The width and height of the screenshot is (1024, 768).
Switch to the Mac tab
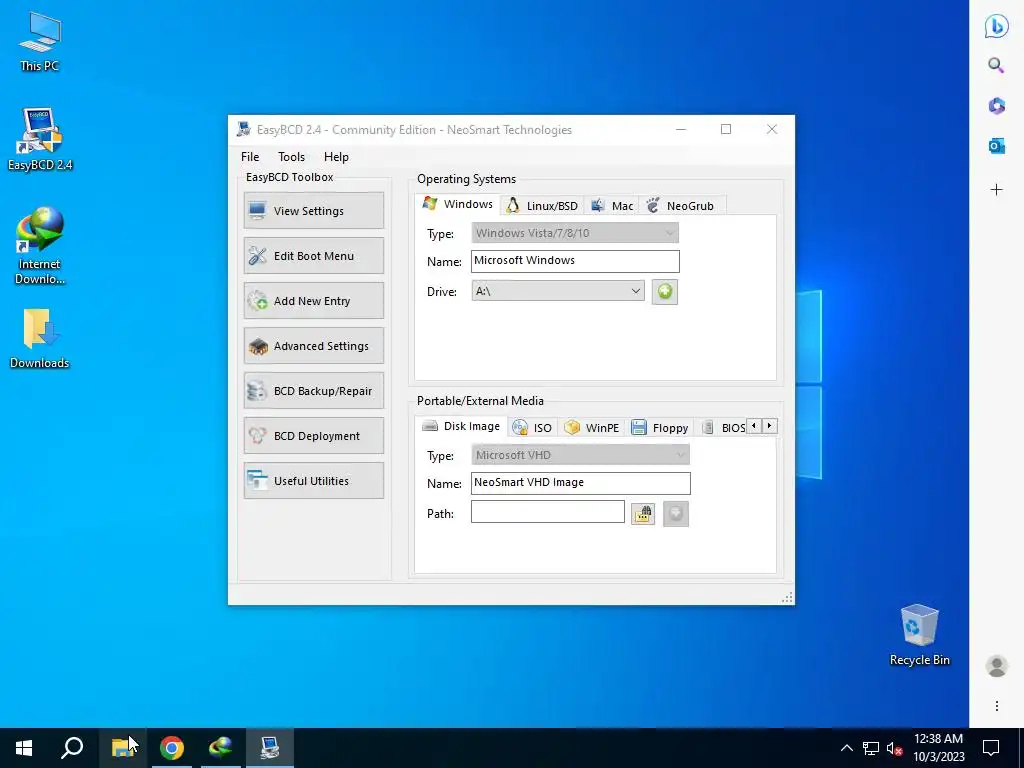pyautogui.click(x=612, y=206)
